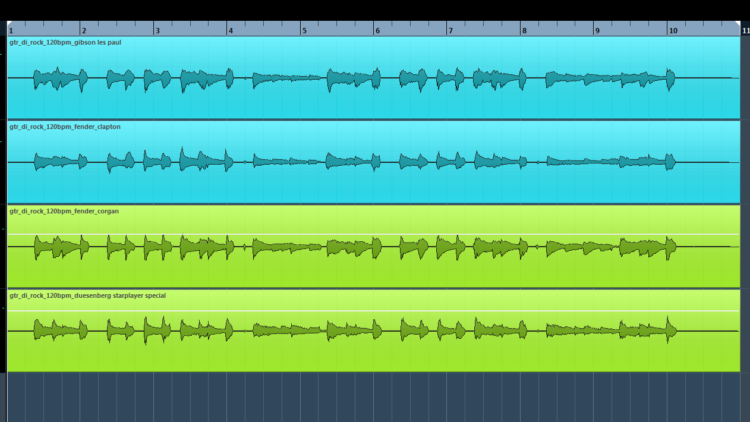Click bar 9 on the ruler

coord(597,31)
